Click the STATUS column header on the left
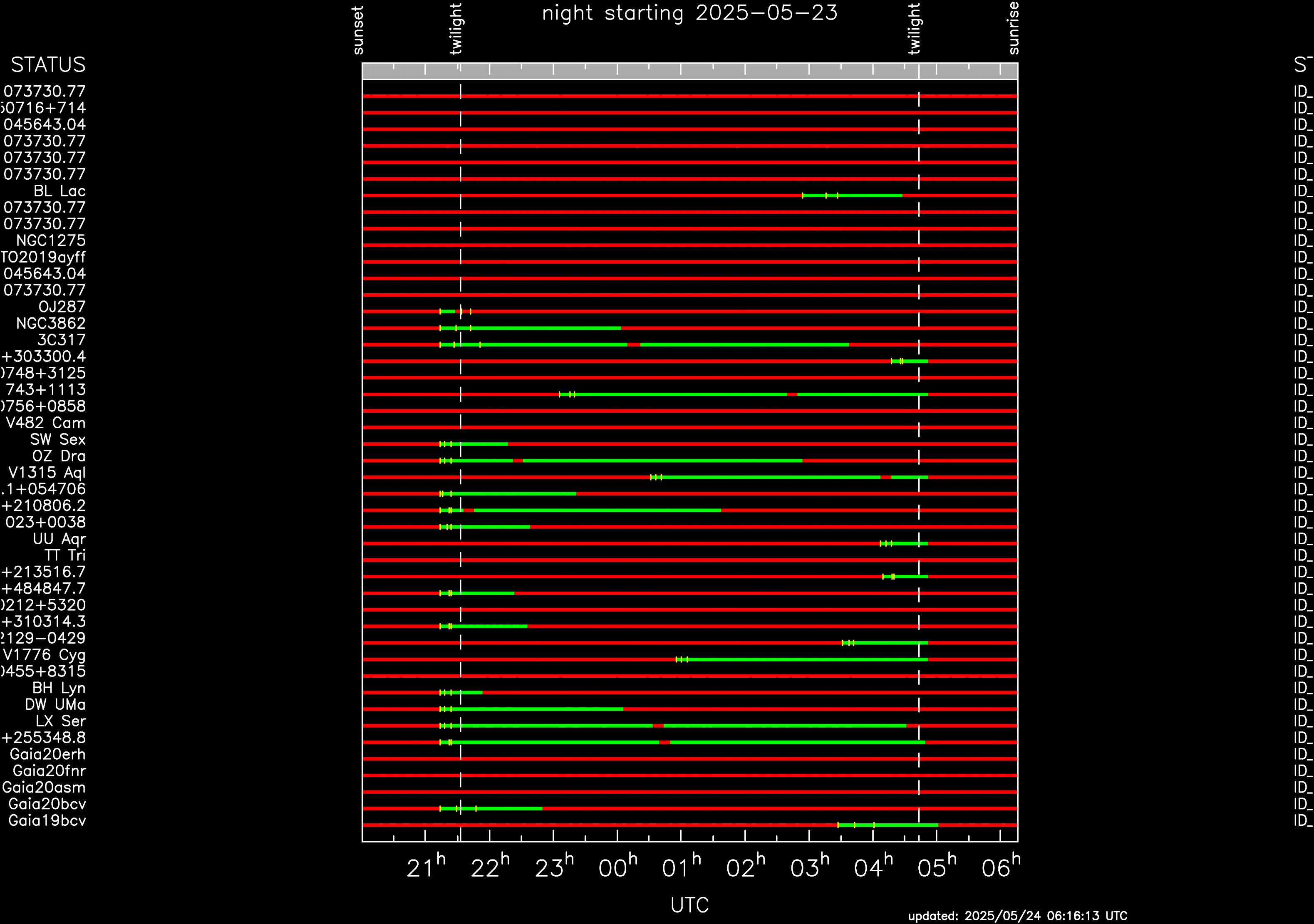This screenshot has width=1314, height=924. click(x=48, y=64)
